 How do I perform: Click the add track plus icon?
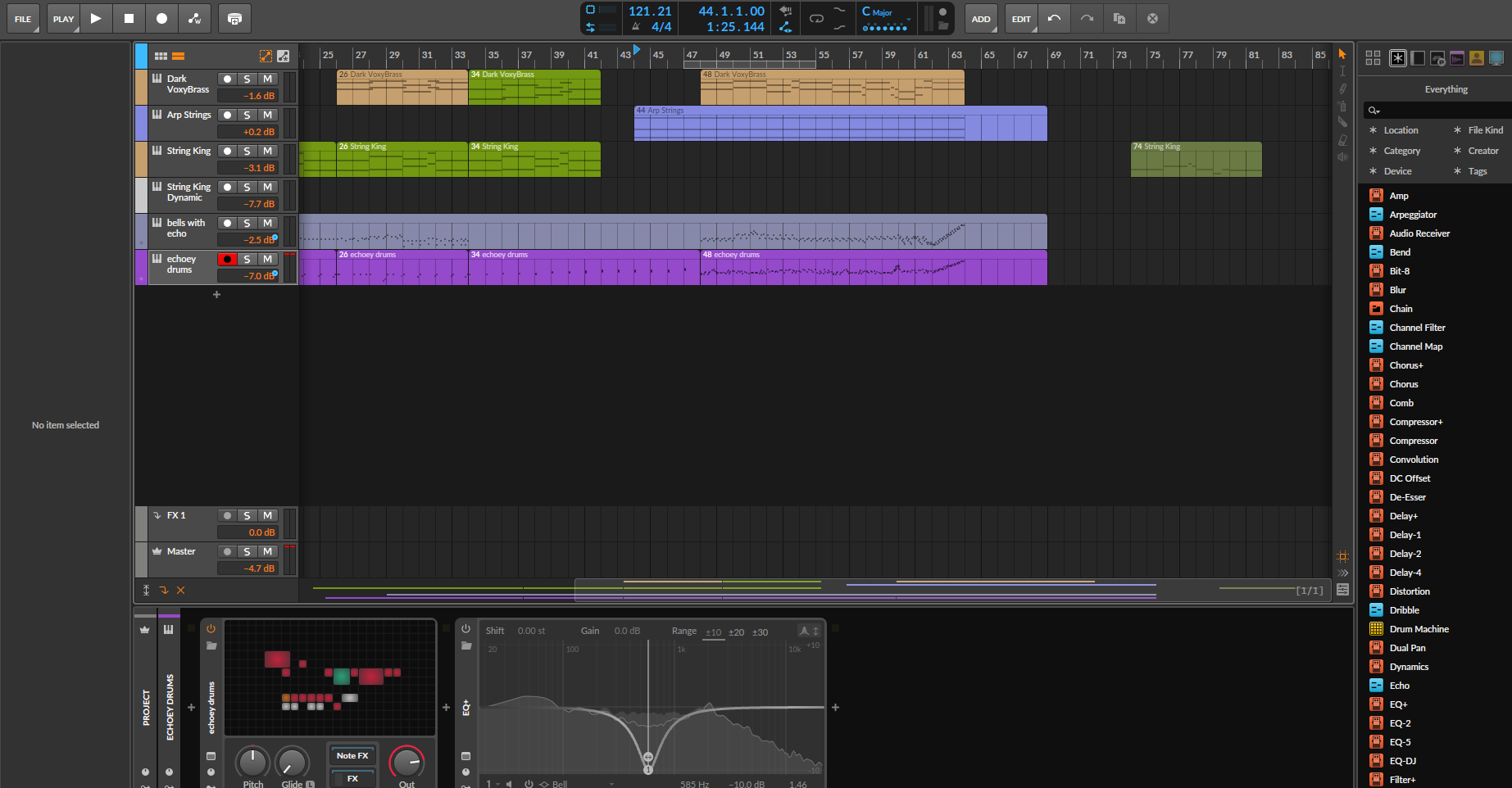pos(216,294)
